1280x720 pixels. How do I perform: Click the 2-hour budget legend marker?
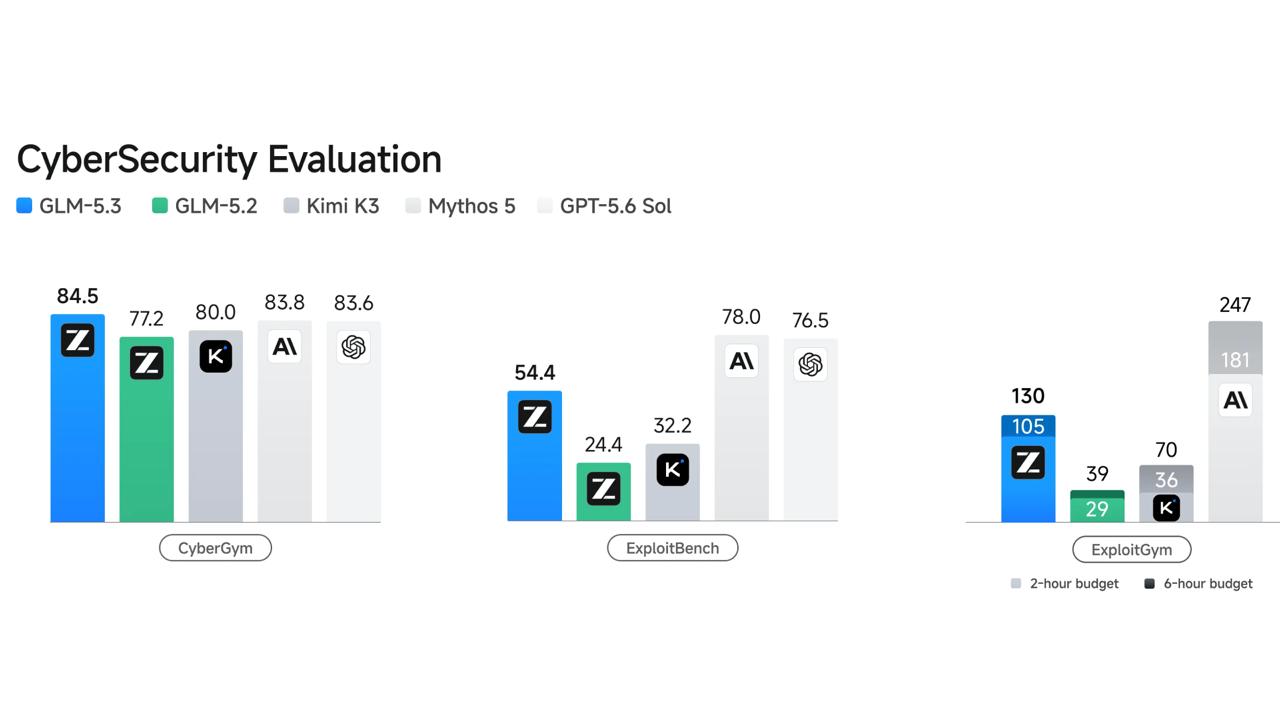1016,583
